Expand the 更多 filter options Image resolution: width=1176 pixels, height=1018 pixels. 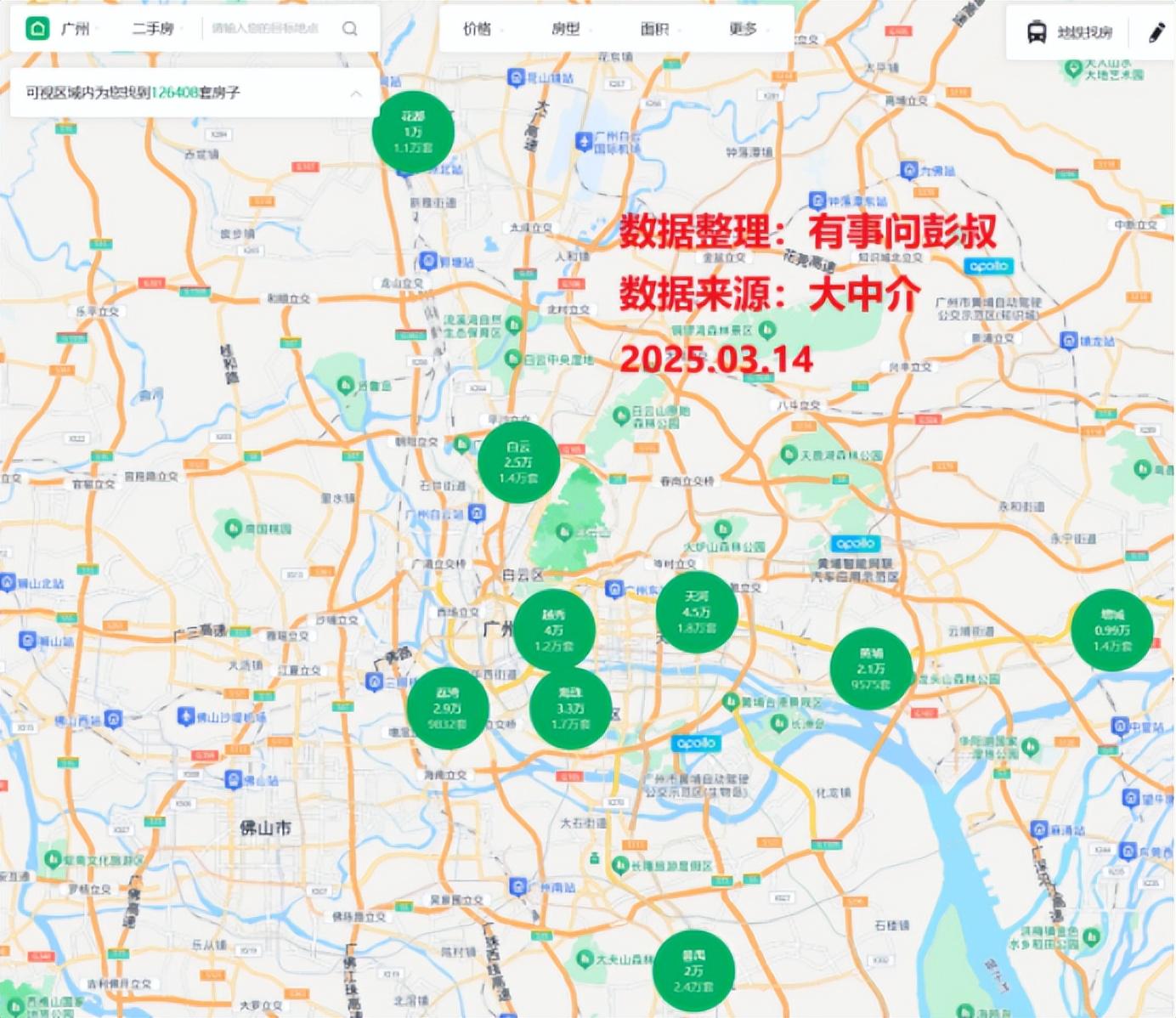[745, 29]
